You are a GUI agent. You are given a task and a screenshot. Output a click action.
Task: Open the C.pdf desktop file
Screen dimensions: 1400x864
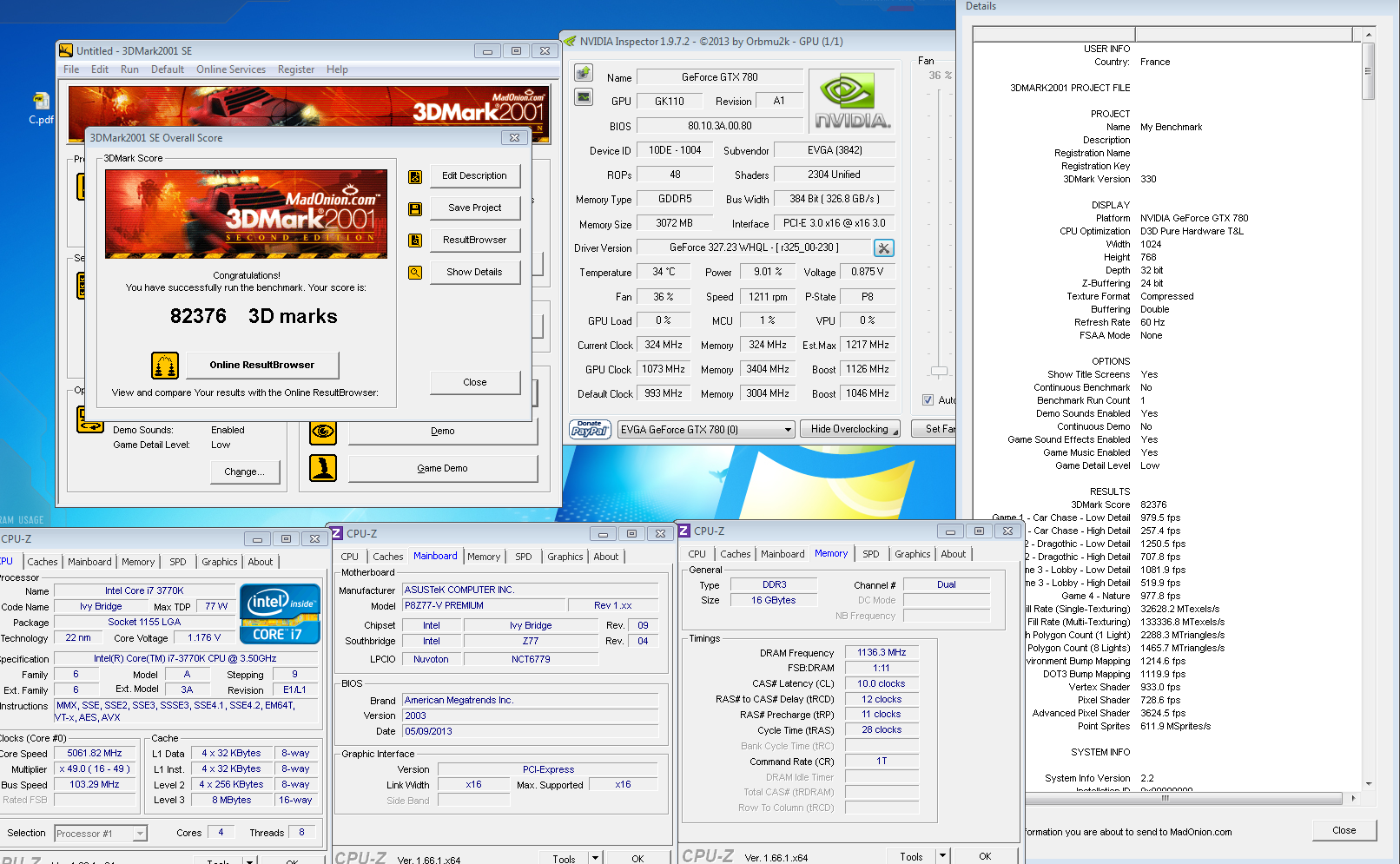(x=41, y=109)
